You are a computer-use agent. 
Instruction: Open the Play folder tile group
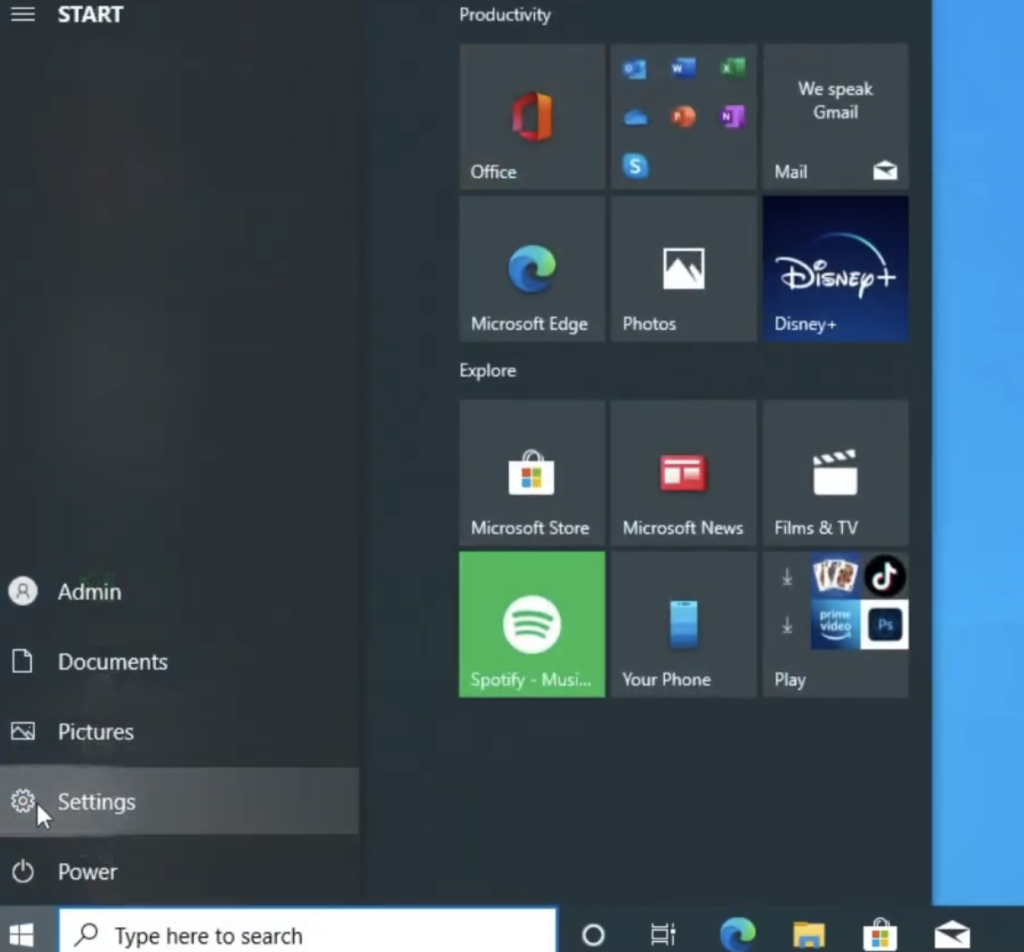tap(835, 624)
